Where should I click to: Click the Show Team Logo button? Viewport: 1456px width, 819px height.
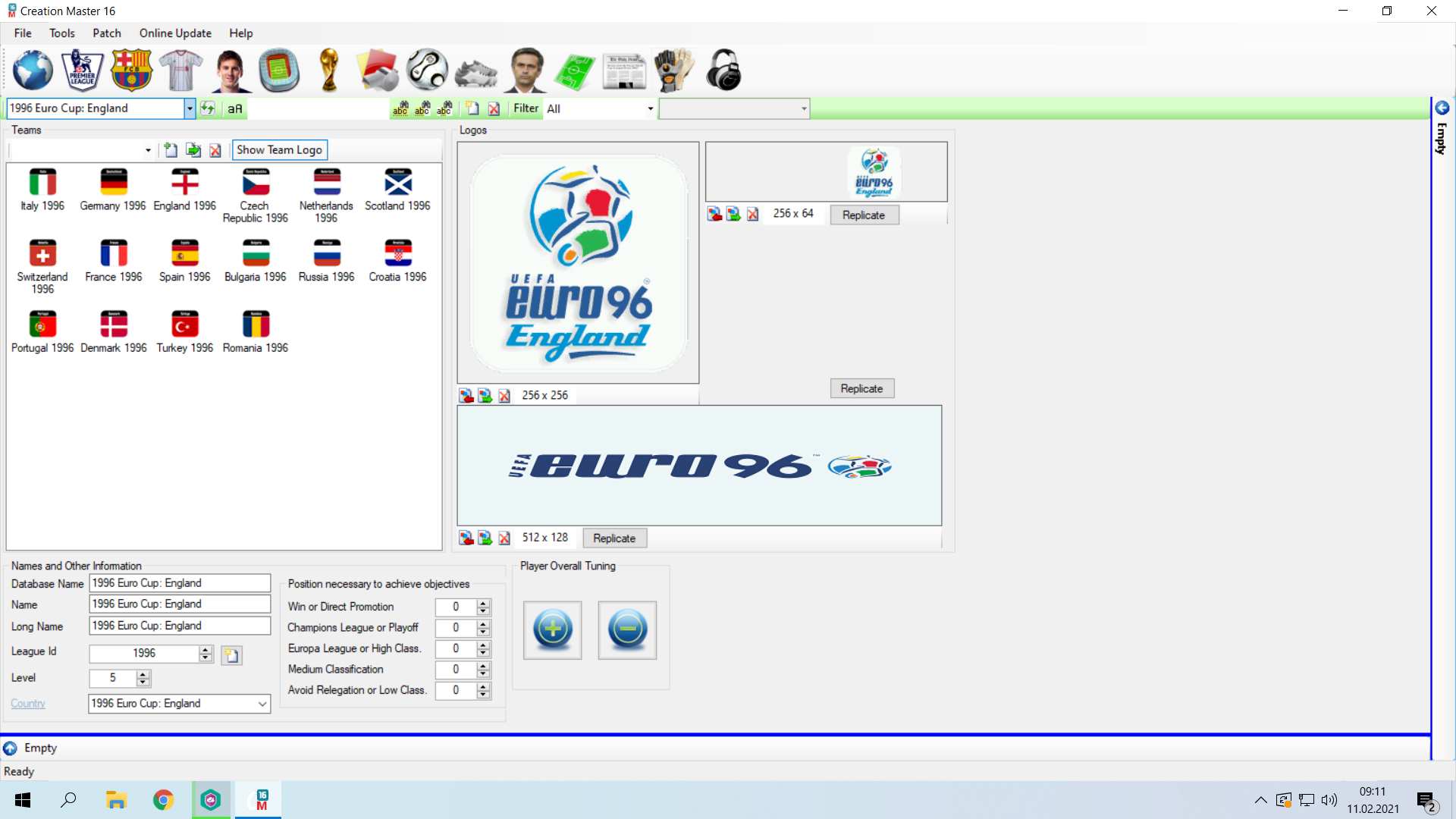pos(279,150)
